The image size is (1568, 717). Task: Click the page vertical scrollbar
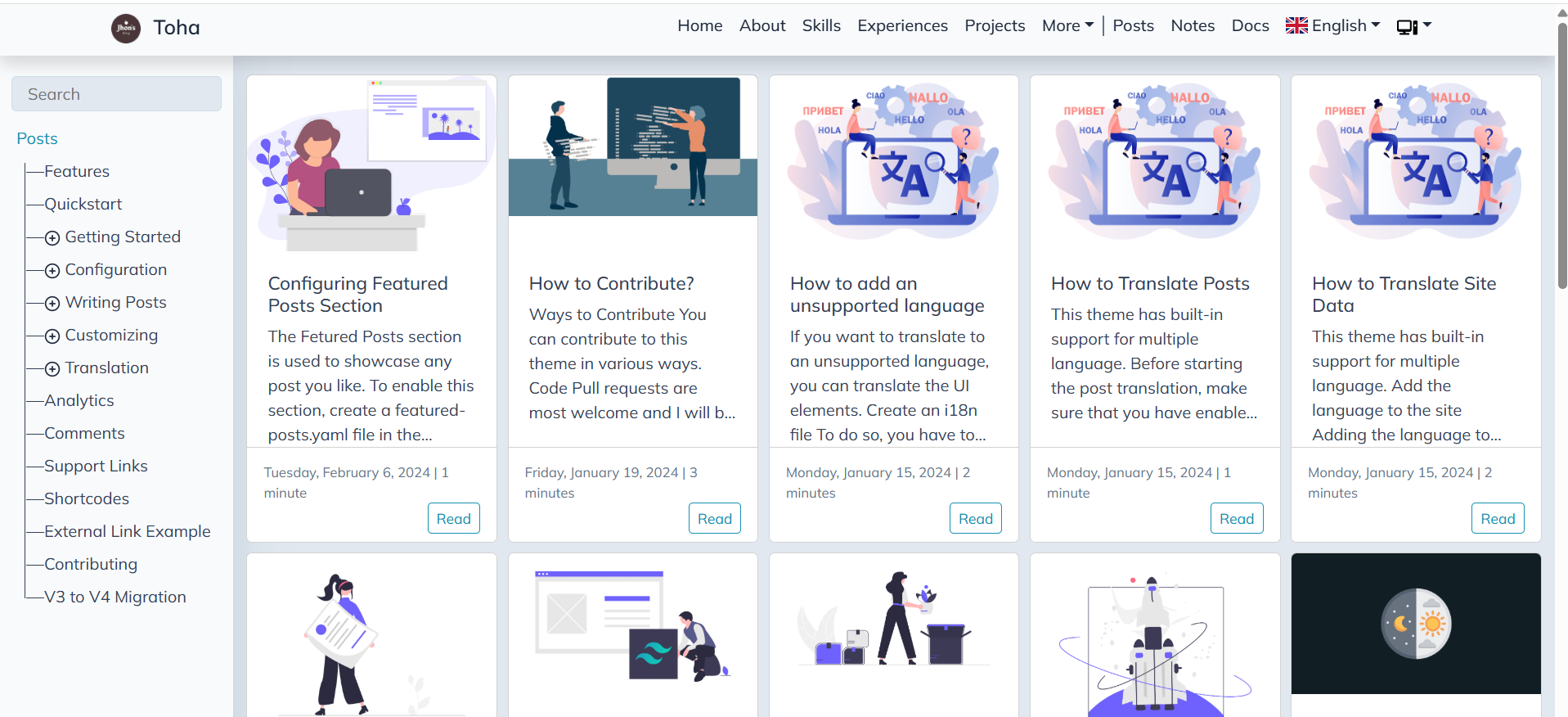click(x=1561, y=164)
